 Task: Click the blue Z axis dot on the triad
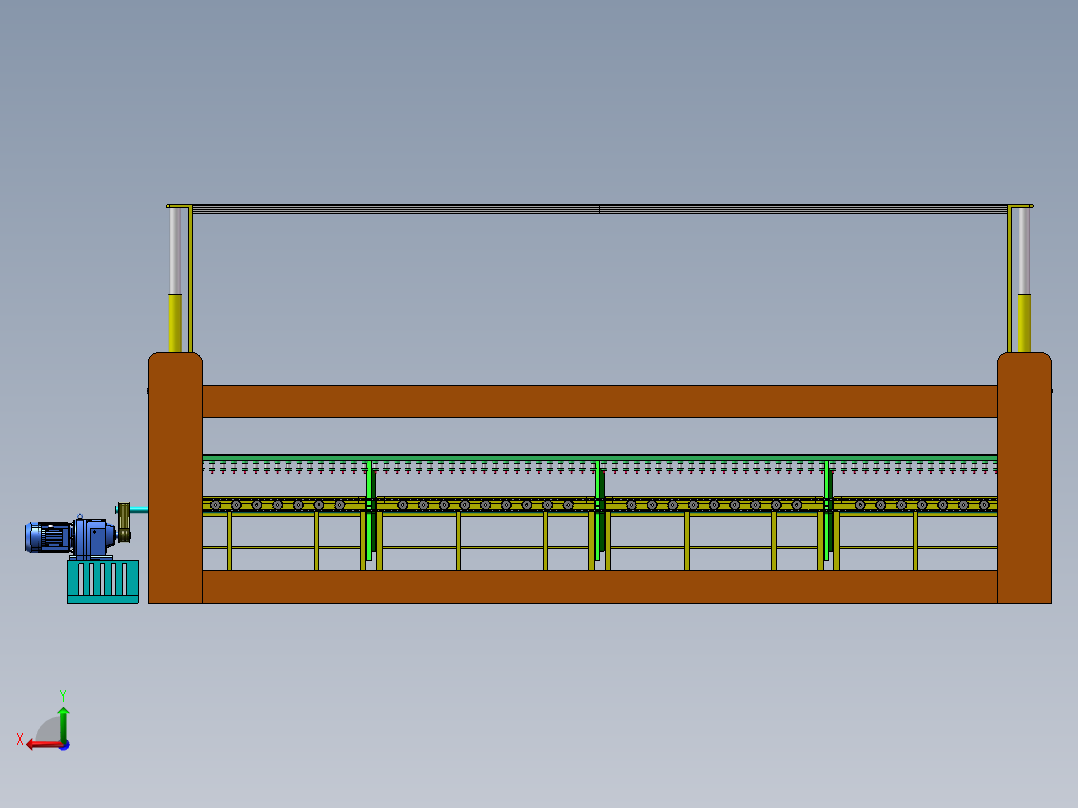pos(64,745)
